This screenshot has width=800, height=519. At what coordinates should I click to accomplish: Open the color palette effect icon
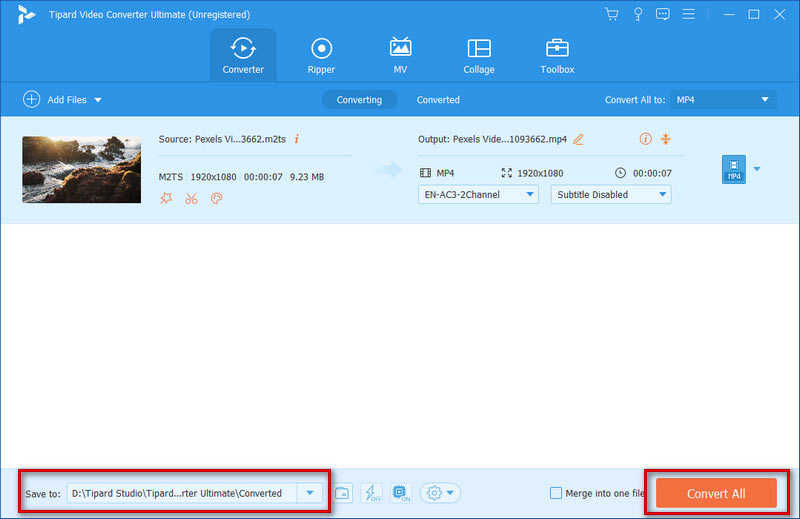(x=217, y=198)
